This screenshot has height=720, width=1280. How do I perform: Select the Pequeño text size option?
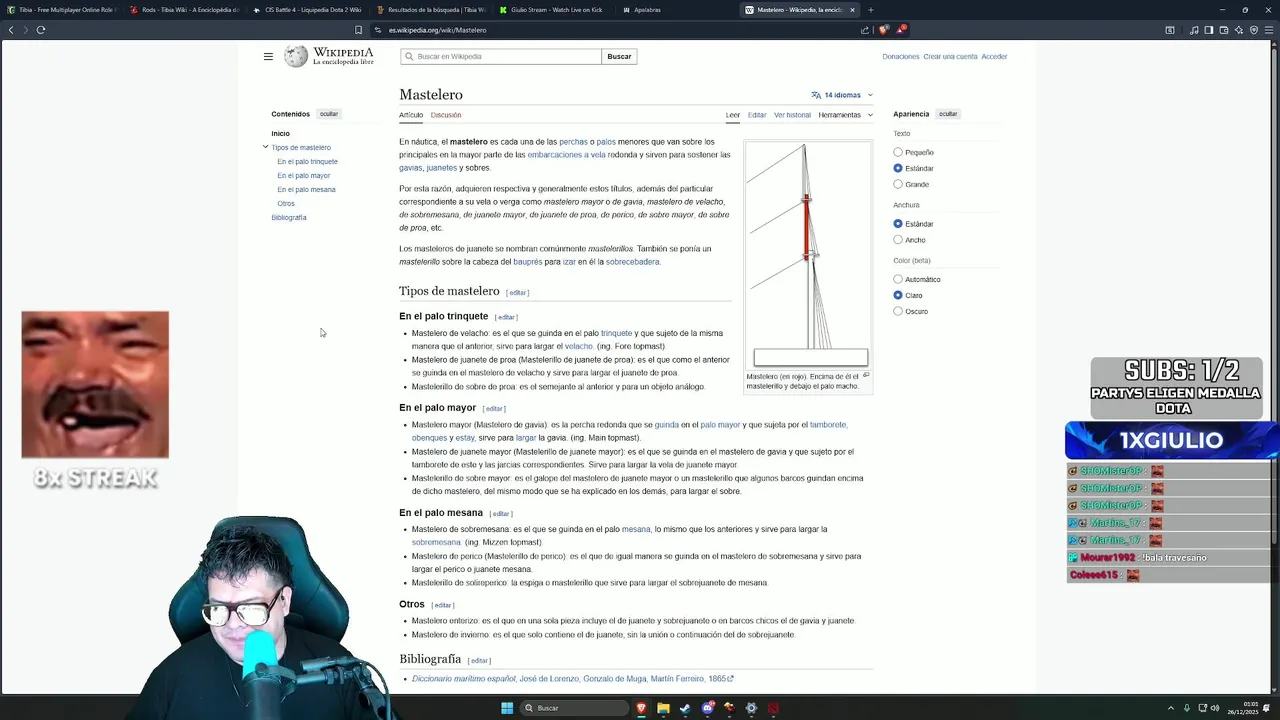pos(898,152)
